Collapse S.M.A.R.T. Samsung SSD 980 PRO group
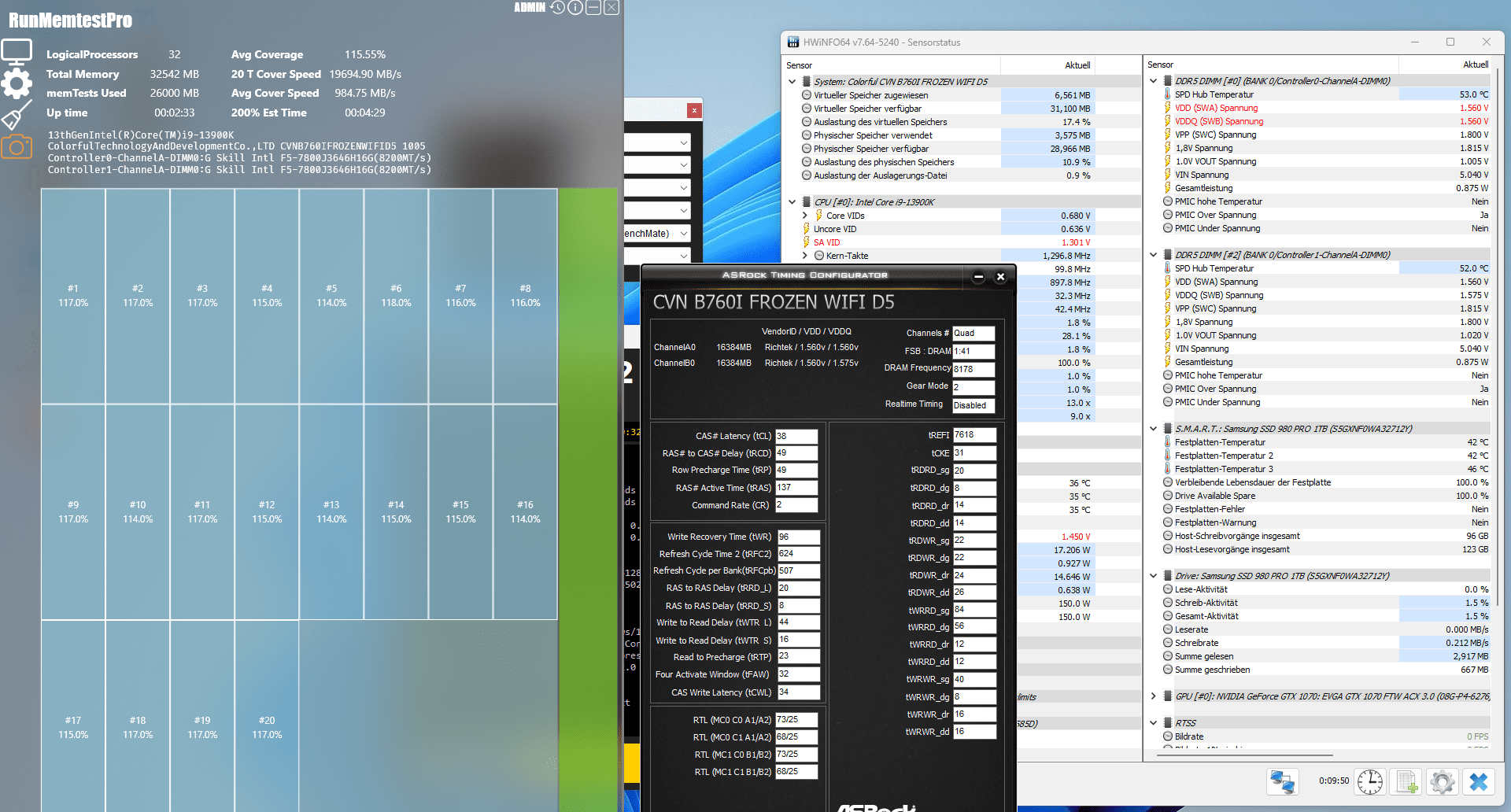This screenshot has width=1511, height=812. [x=1153, y=429]
